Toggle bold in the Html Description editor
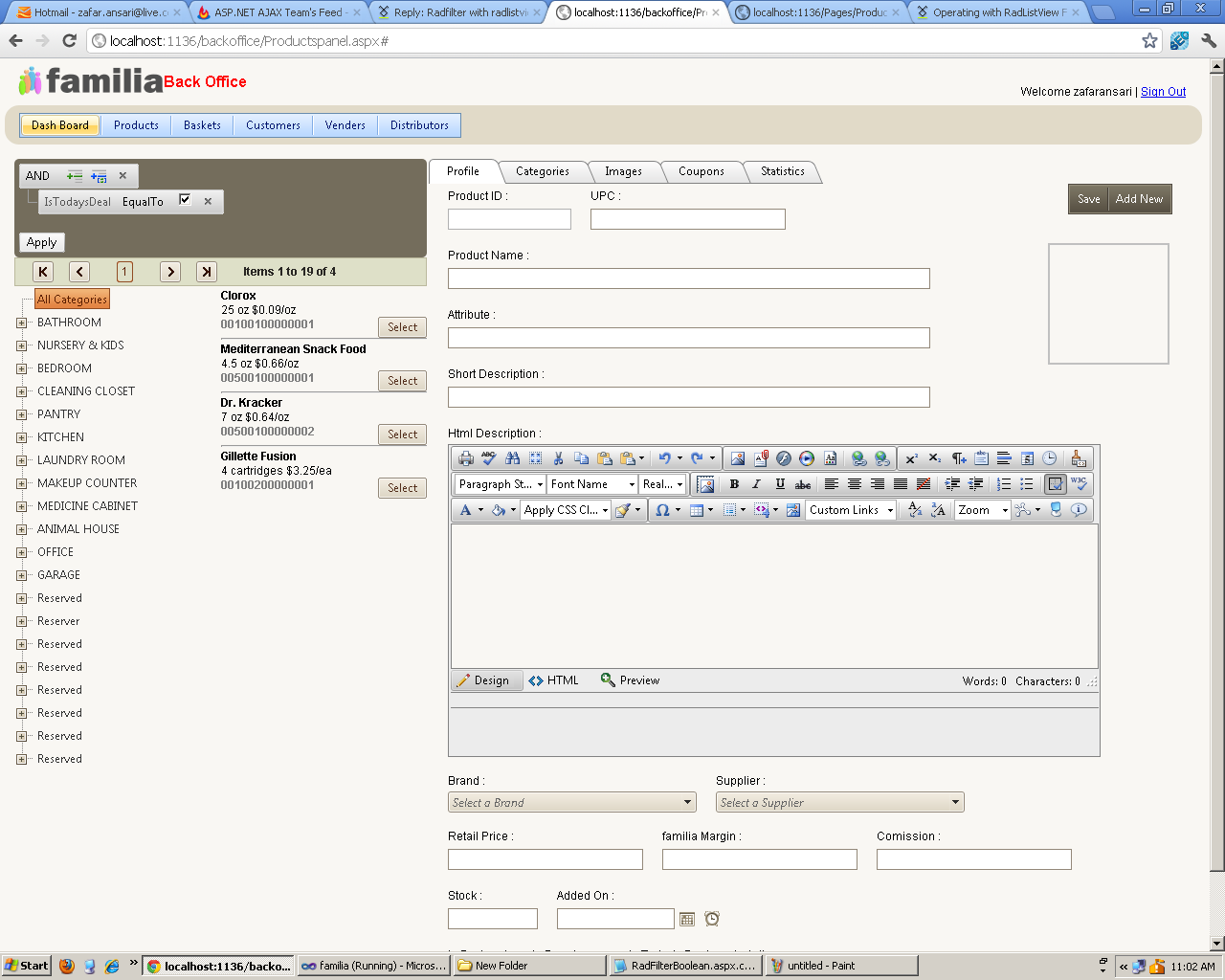This screenshot has width=1225, height=980. pos(734,484)
